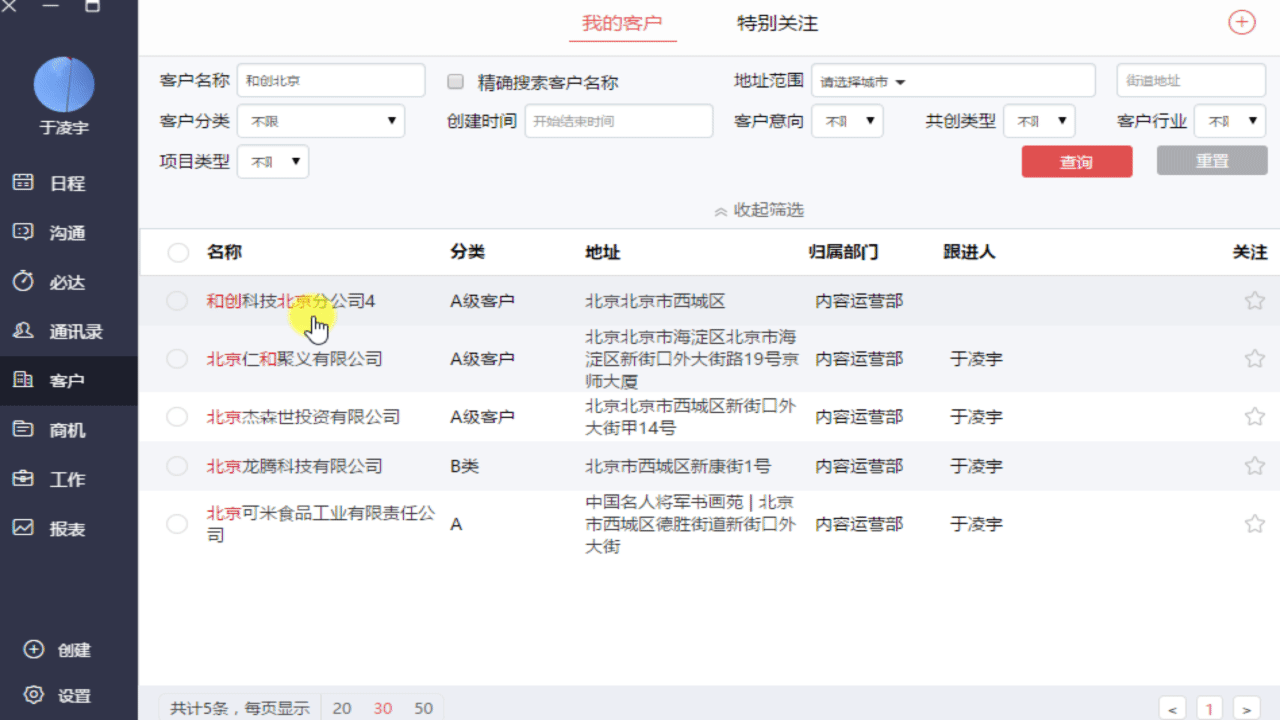Open the 商机 opportunities icon in sidebar
The image size is (1280, 720).
(23, 429)
